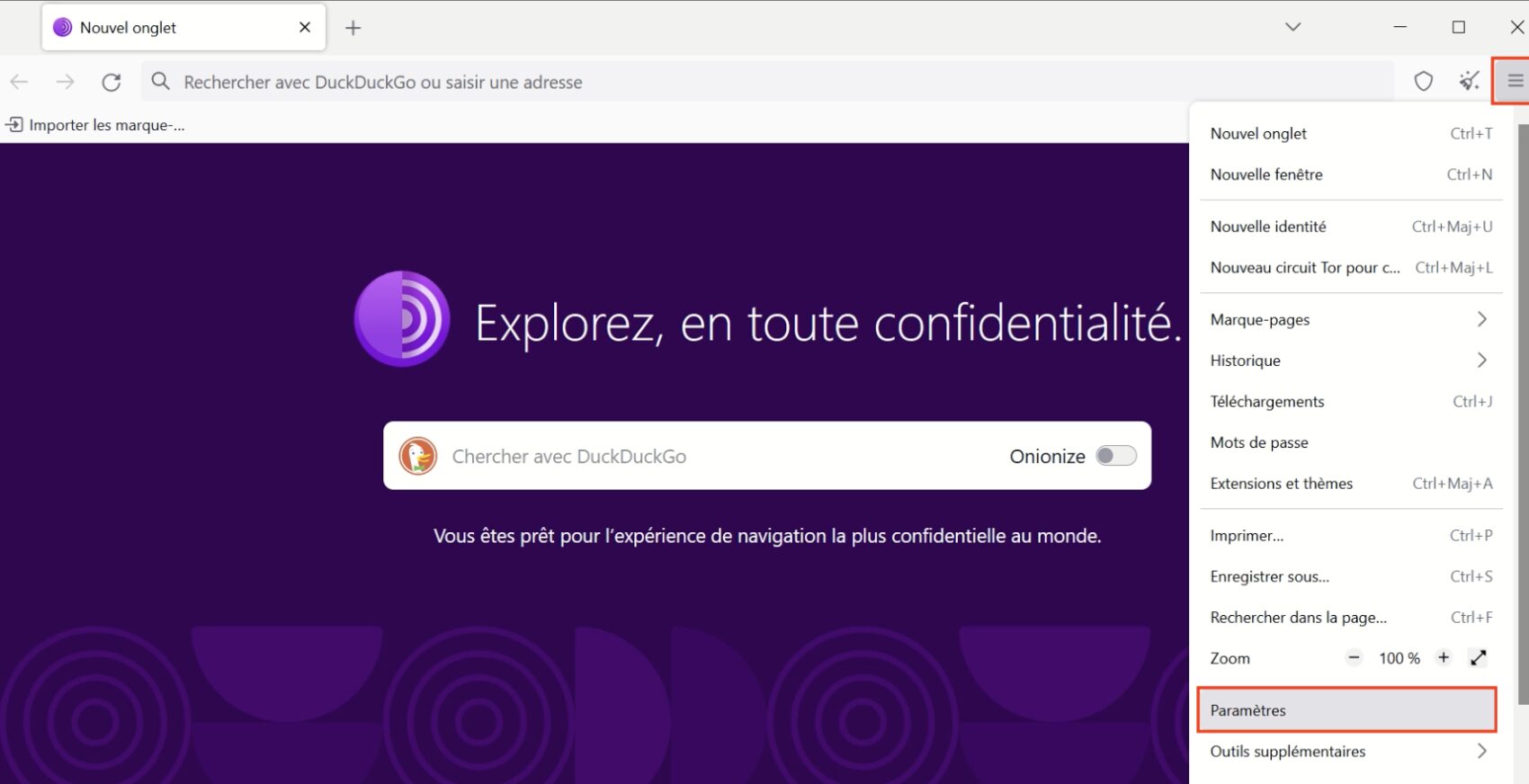Click the Chercher avec DuckDuckGo search field
This screenshot has height=784, width=1529.
(767, 456)
